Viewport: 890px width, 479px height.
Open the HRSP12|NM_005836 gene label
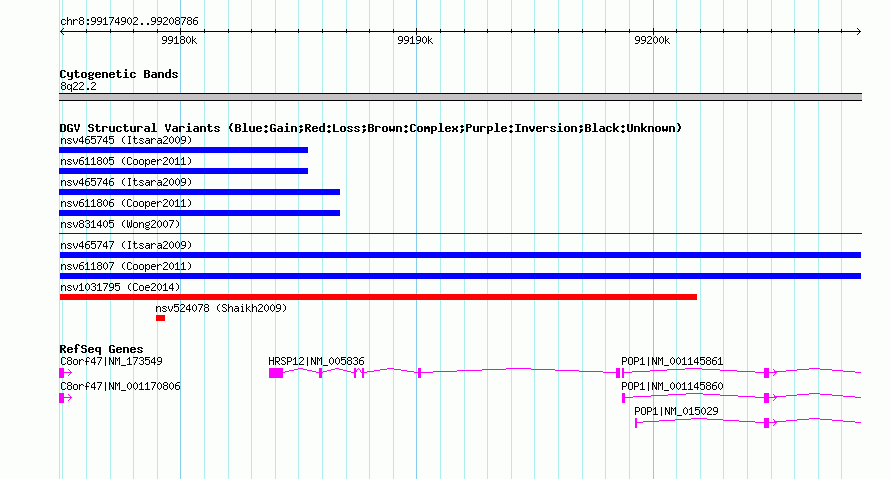pyautogui.click(x=316, y=361)
